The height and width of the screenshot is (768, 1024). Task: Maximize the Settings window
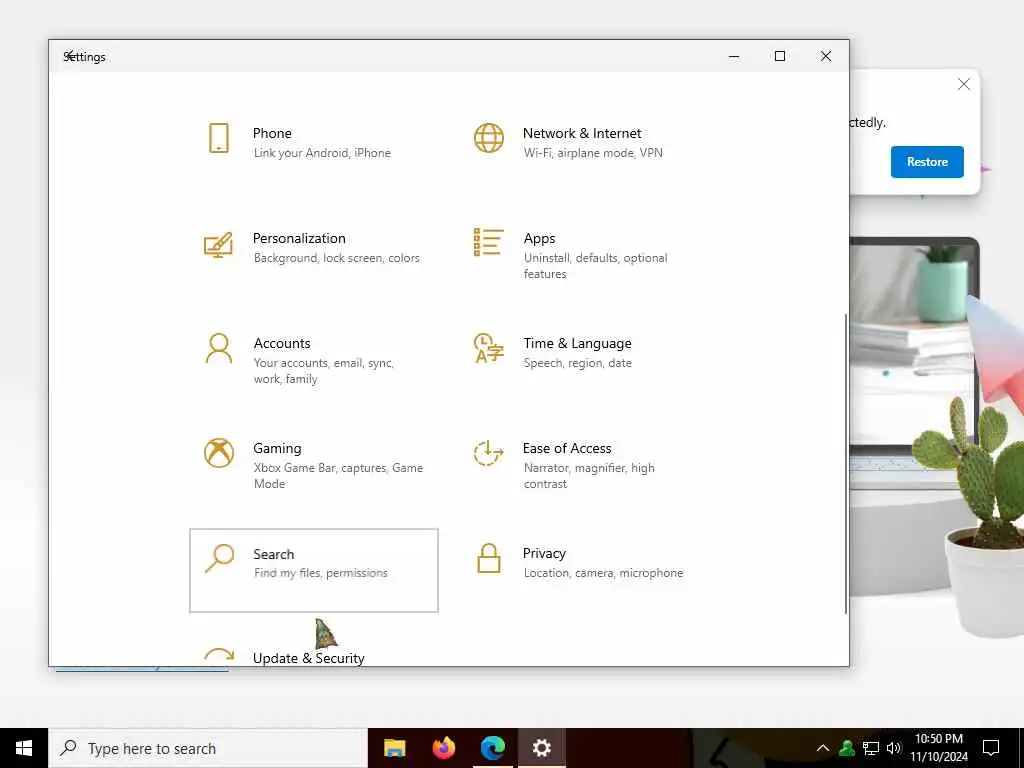point(780,56)
